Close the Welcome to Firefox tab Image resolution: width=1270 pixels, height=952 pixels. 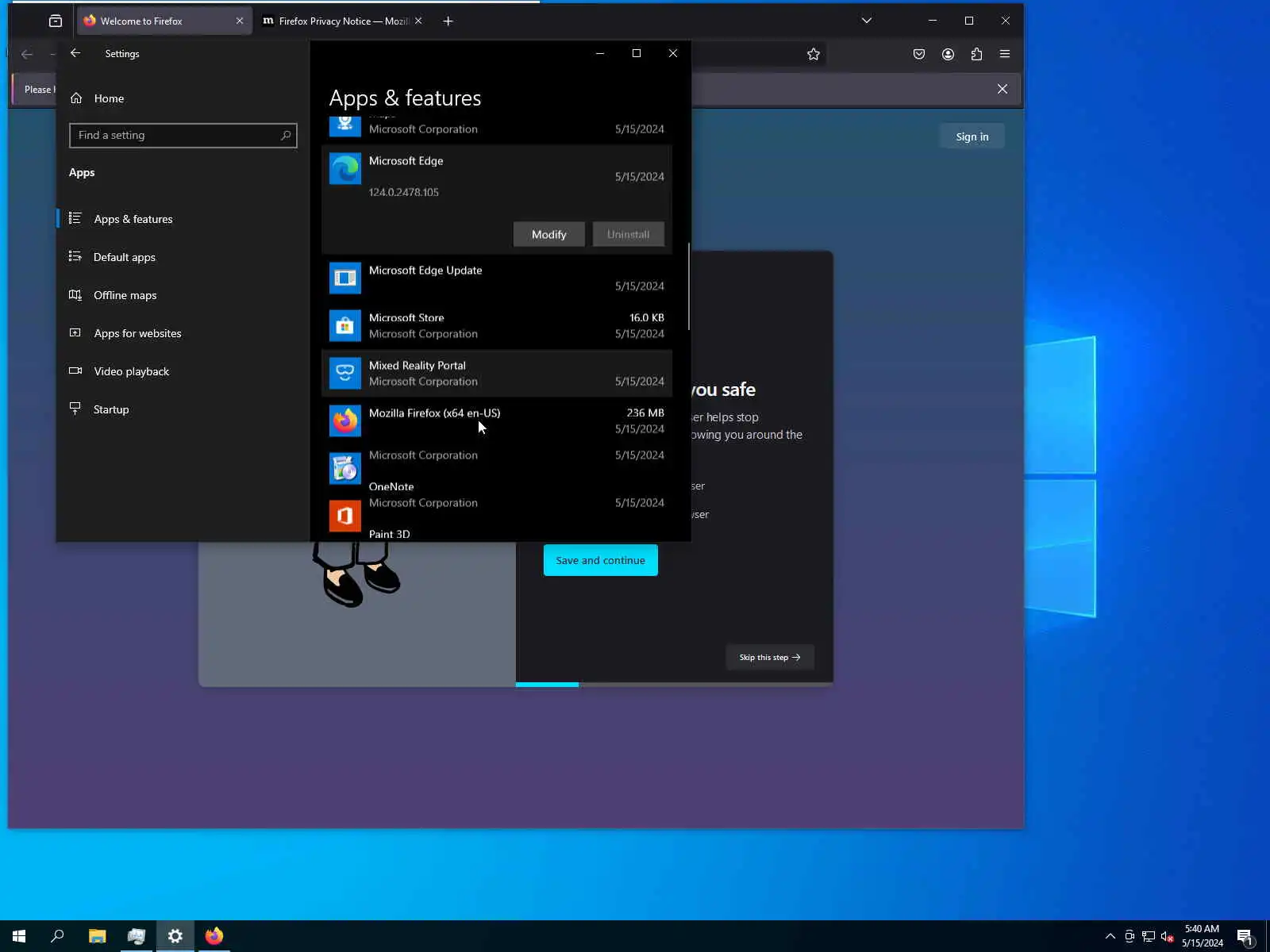point(240,21)
